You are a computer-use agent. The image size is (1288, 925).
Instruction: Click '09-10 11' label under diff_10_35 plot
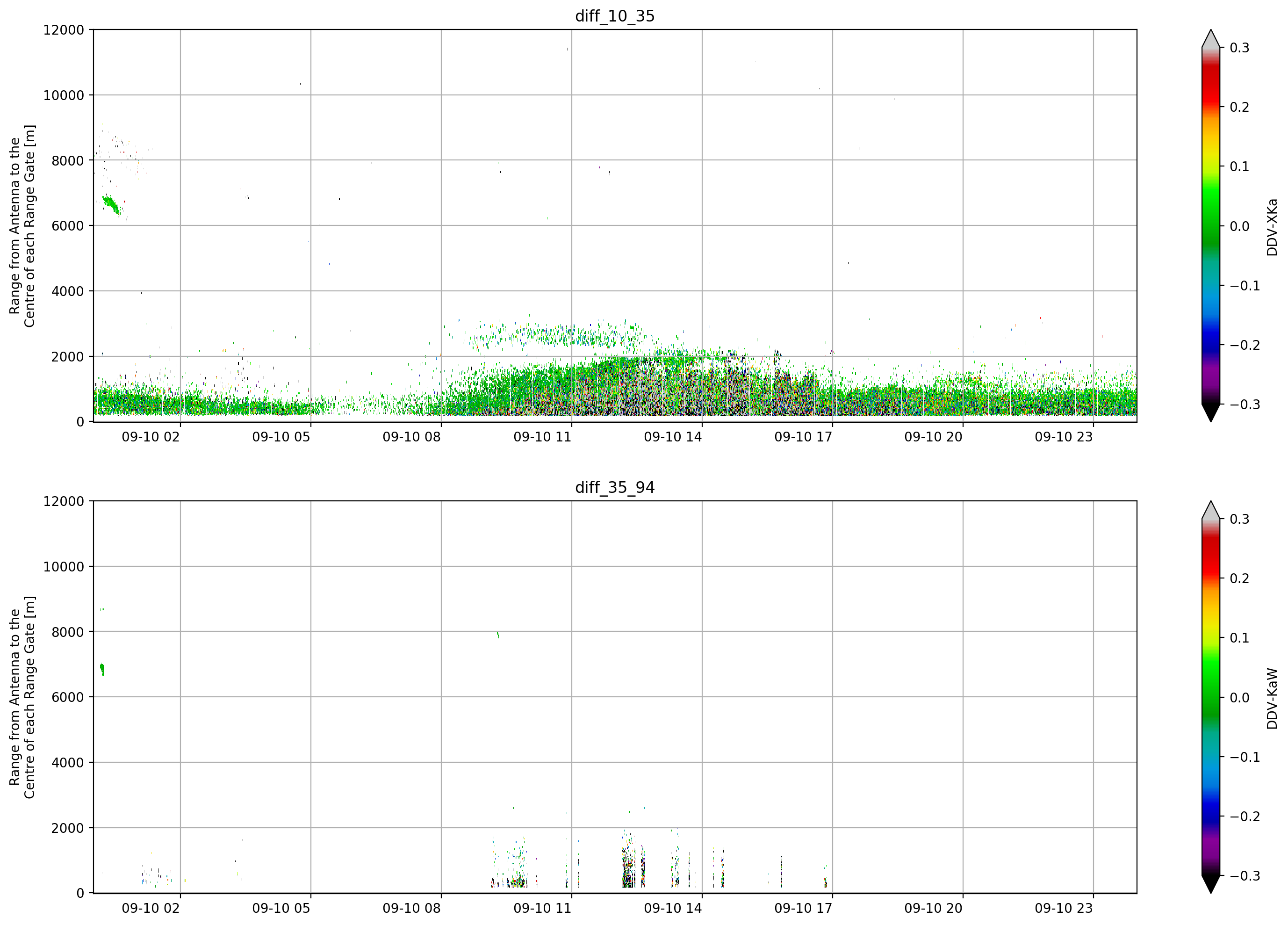tap(542, 437)
